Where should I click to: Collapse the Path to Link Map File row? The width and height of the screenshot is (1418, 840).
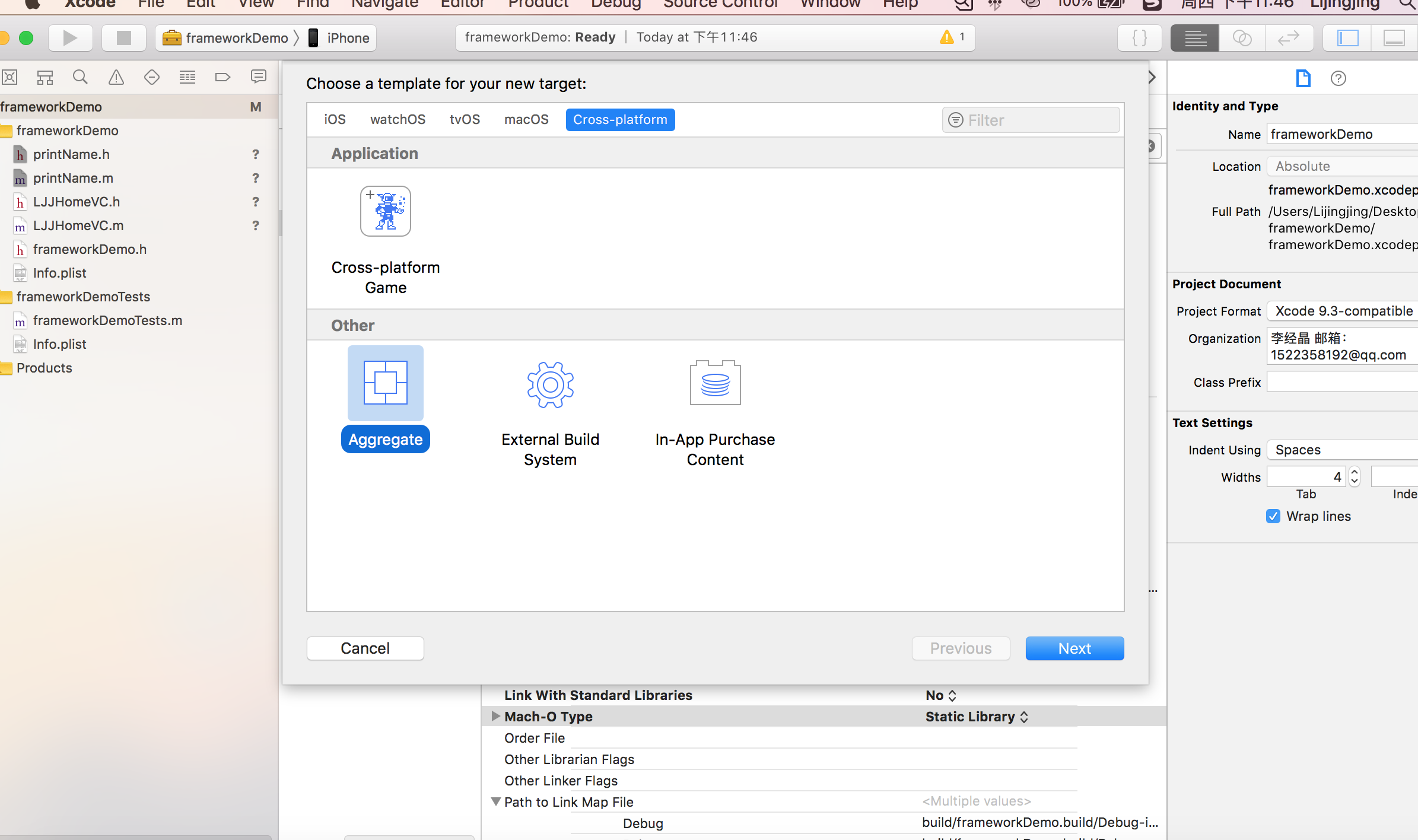pyautogui.click(x=495, y=801)
